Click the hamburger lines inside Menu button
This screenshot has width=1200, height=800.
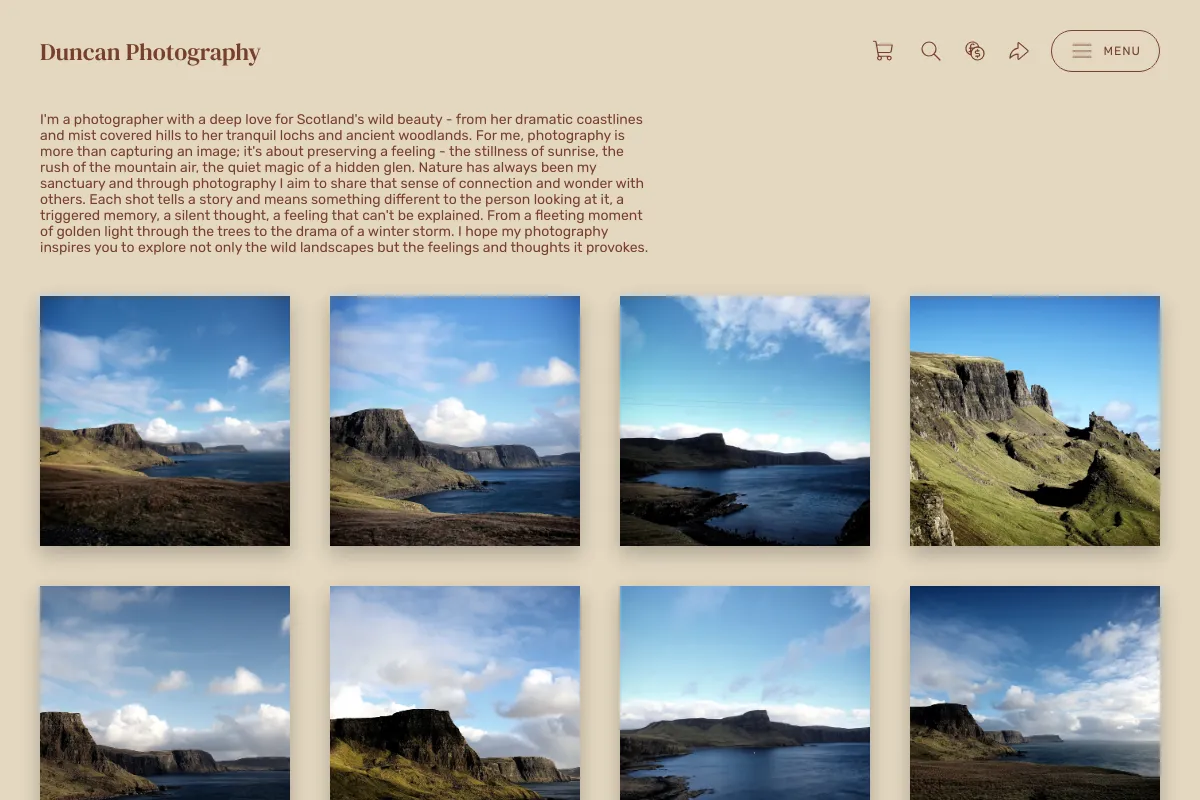point(1082,51)
